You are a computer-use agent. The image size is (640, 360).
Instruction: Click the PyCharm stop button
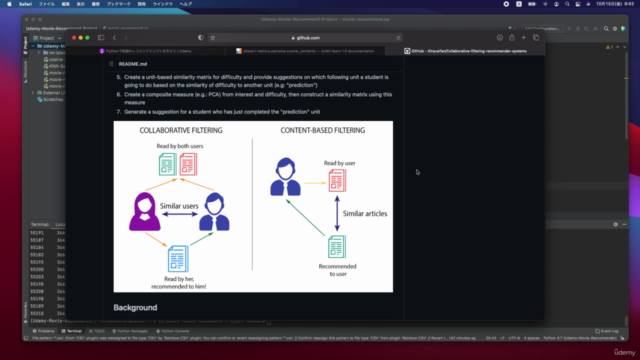(x=595, y=29)
